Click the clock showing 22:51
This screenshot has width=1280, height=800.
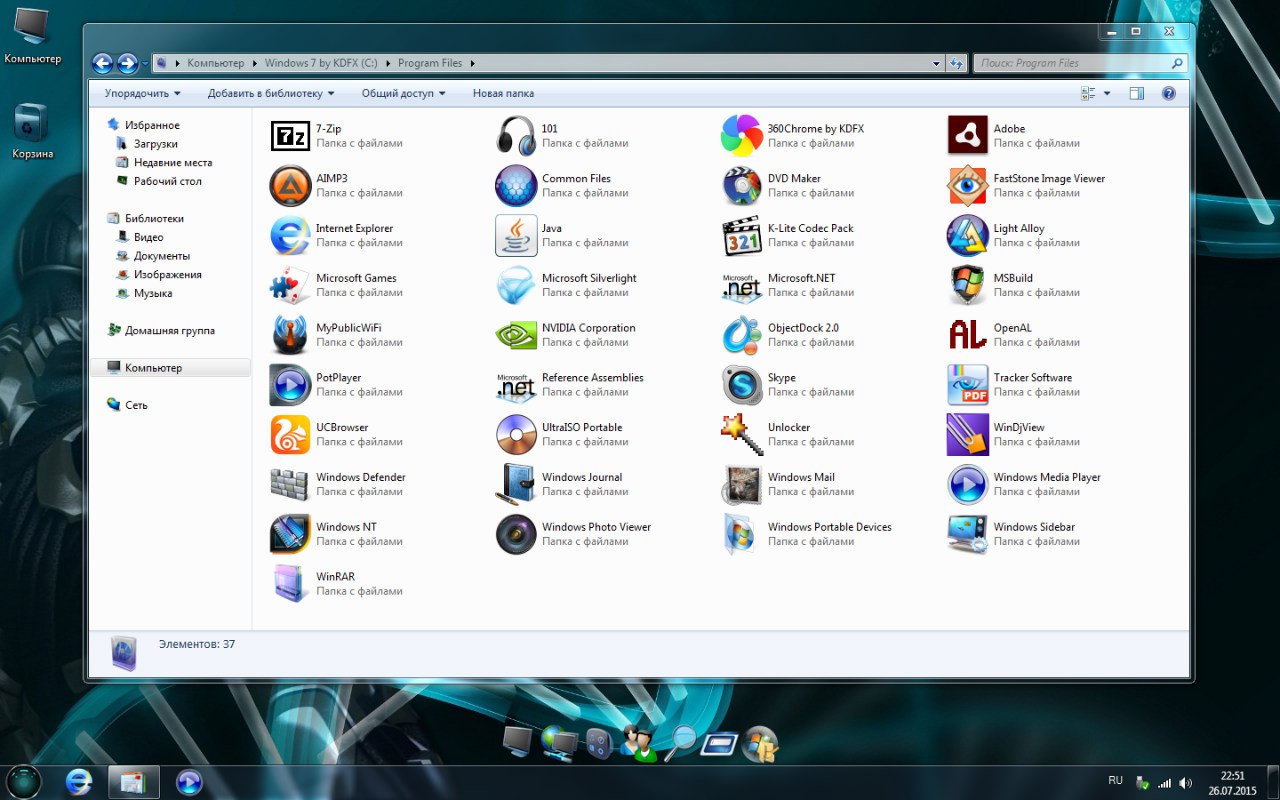point(1232,776)
